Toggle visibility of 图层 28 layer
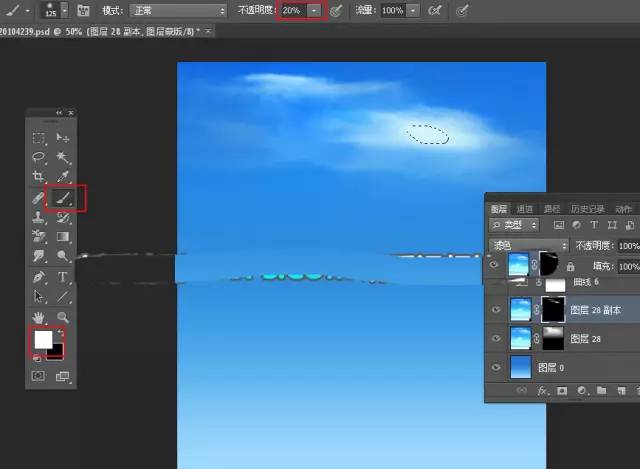 tap(495, 339)
